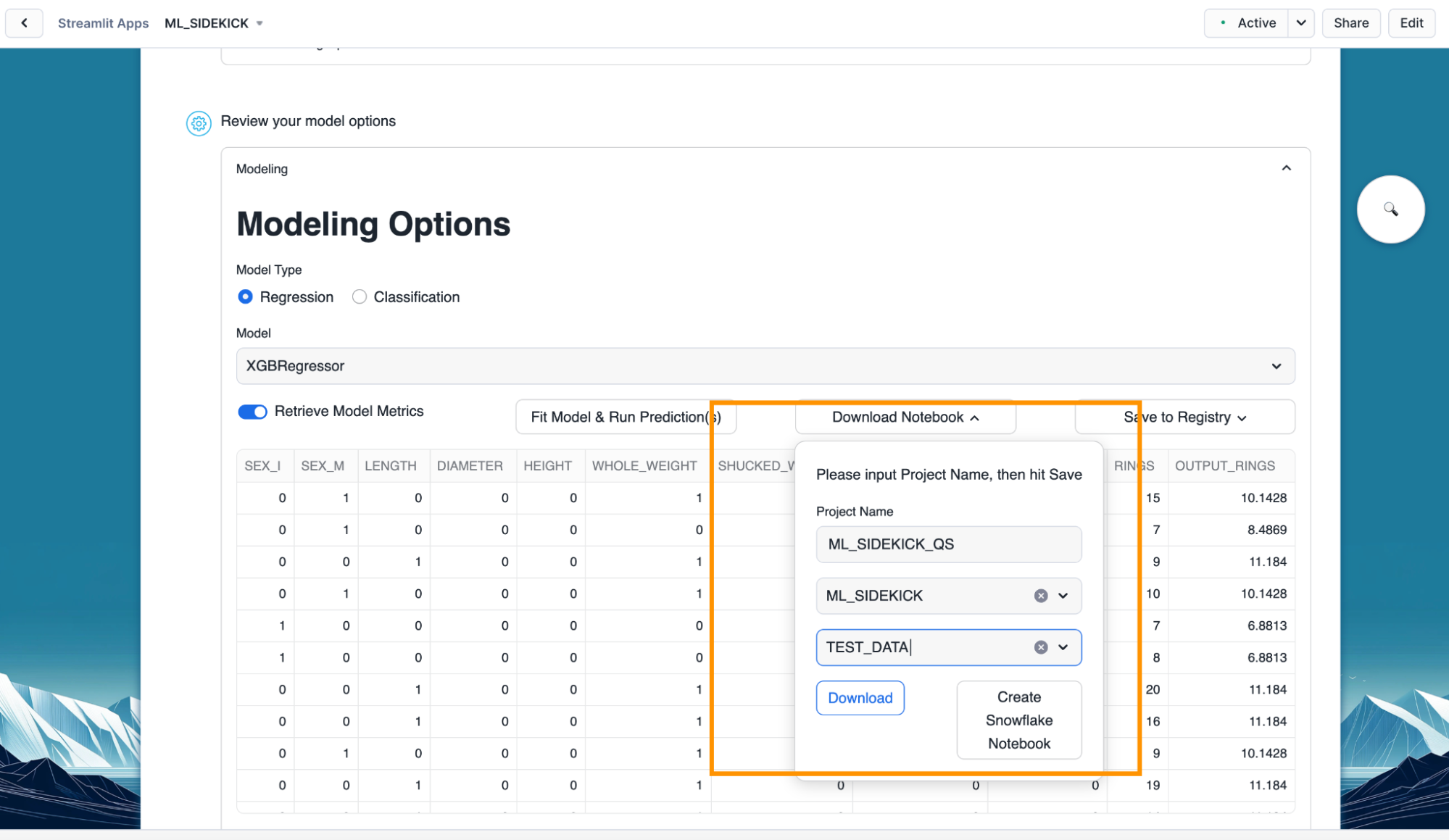The width and height of the screenshot is (1449, 840).
Task: Click the Project Name input field
Action: [948, 544]
